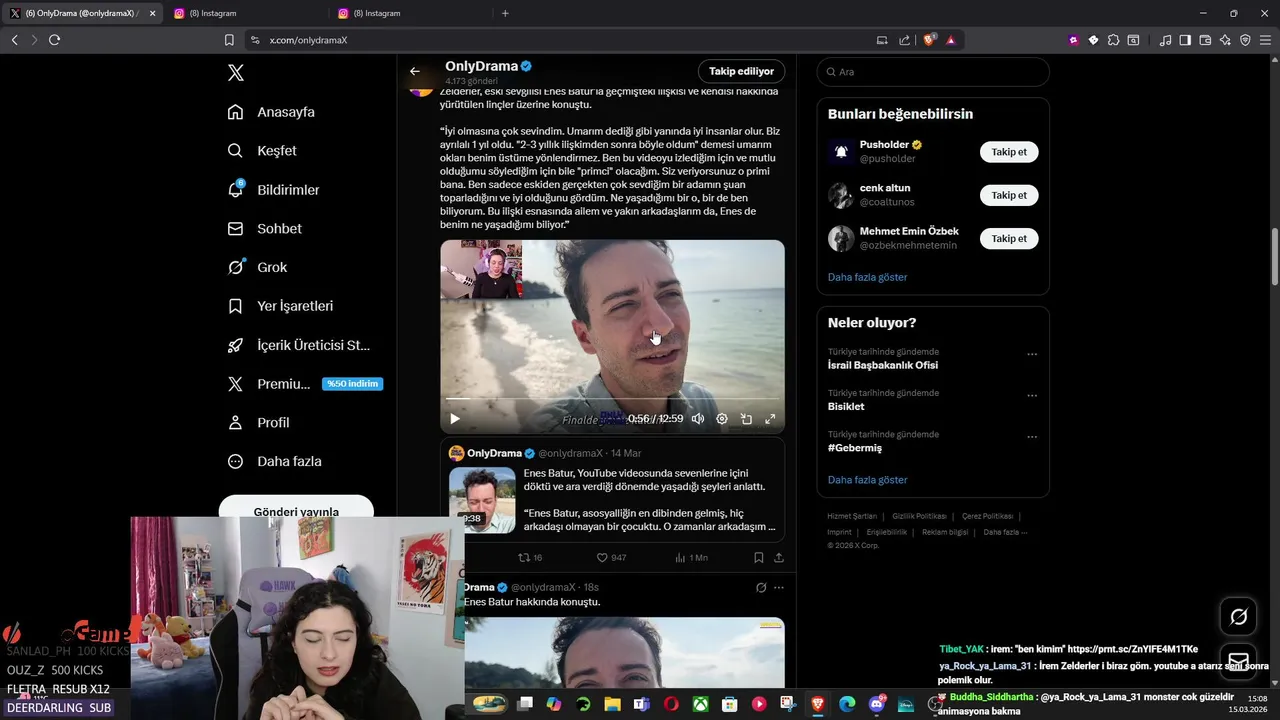Viewport: 1280px width, 720px height.
Task: Bookmark this page from the toolbar
Action: (229, 40)
